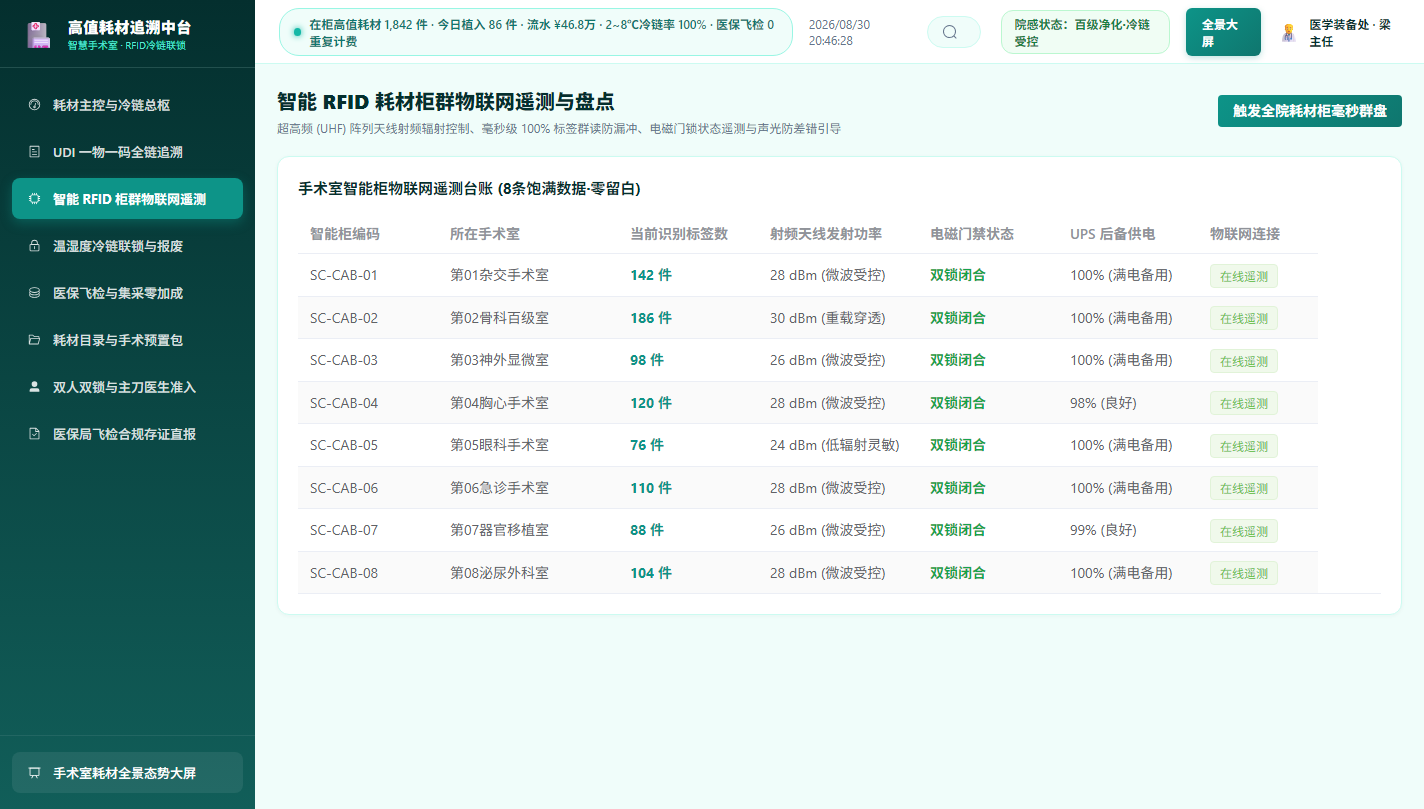Click the 99% (良好) UPS value
Screen dimensions: 1424x809
[x=1103, y=530]
